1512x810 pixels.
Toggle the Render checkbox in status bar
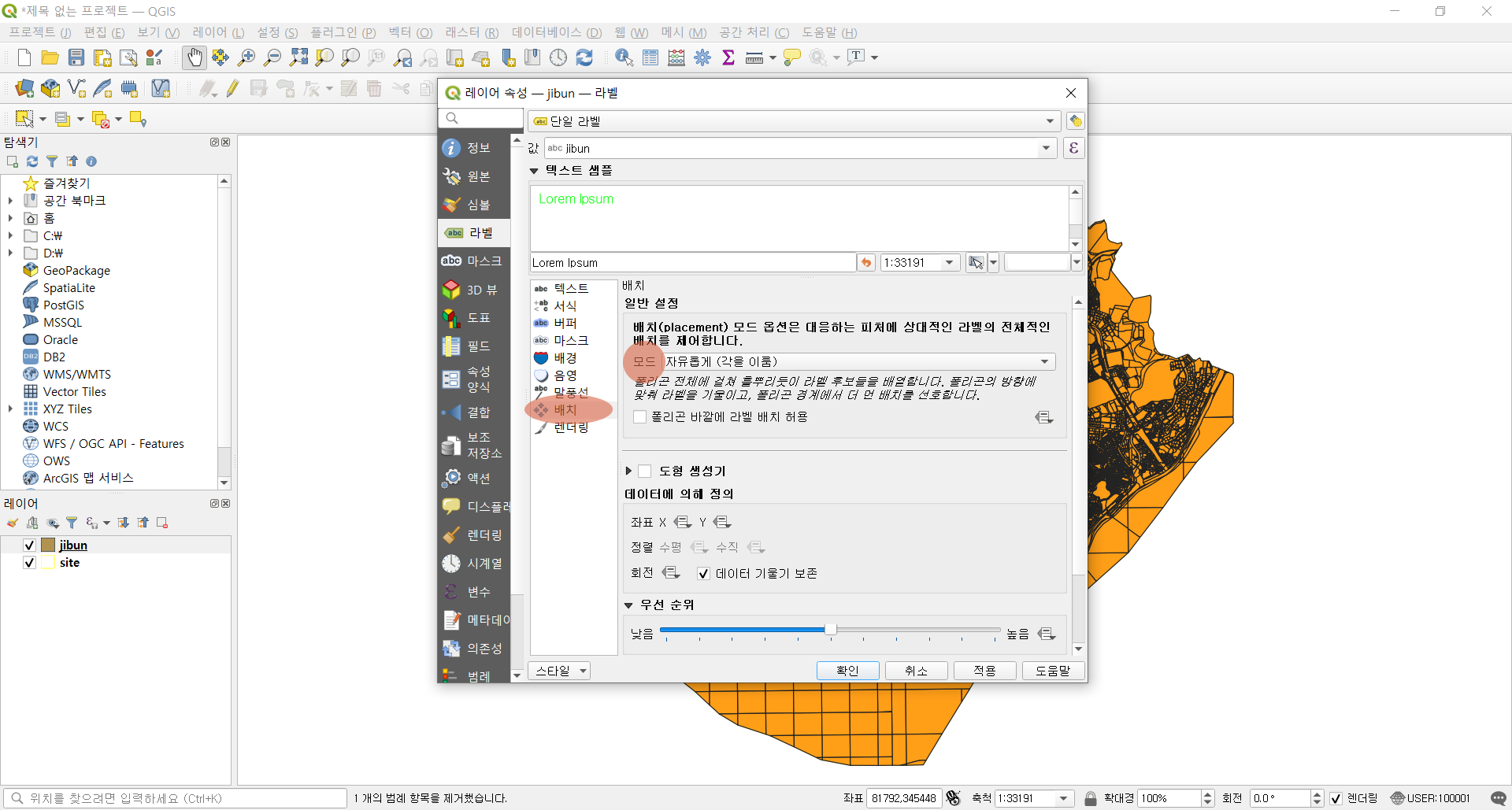coord(1336,798)
